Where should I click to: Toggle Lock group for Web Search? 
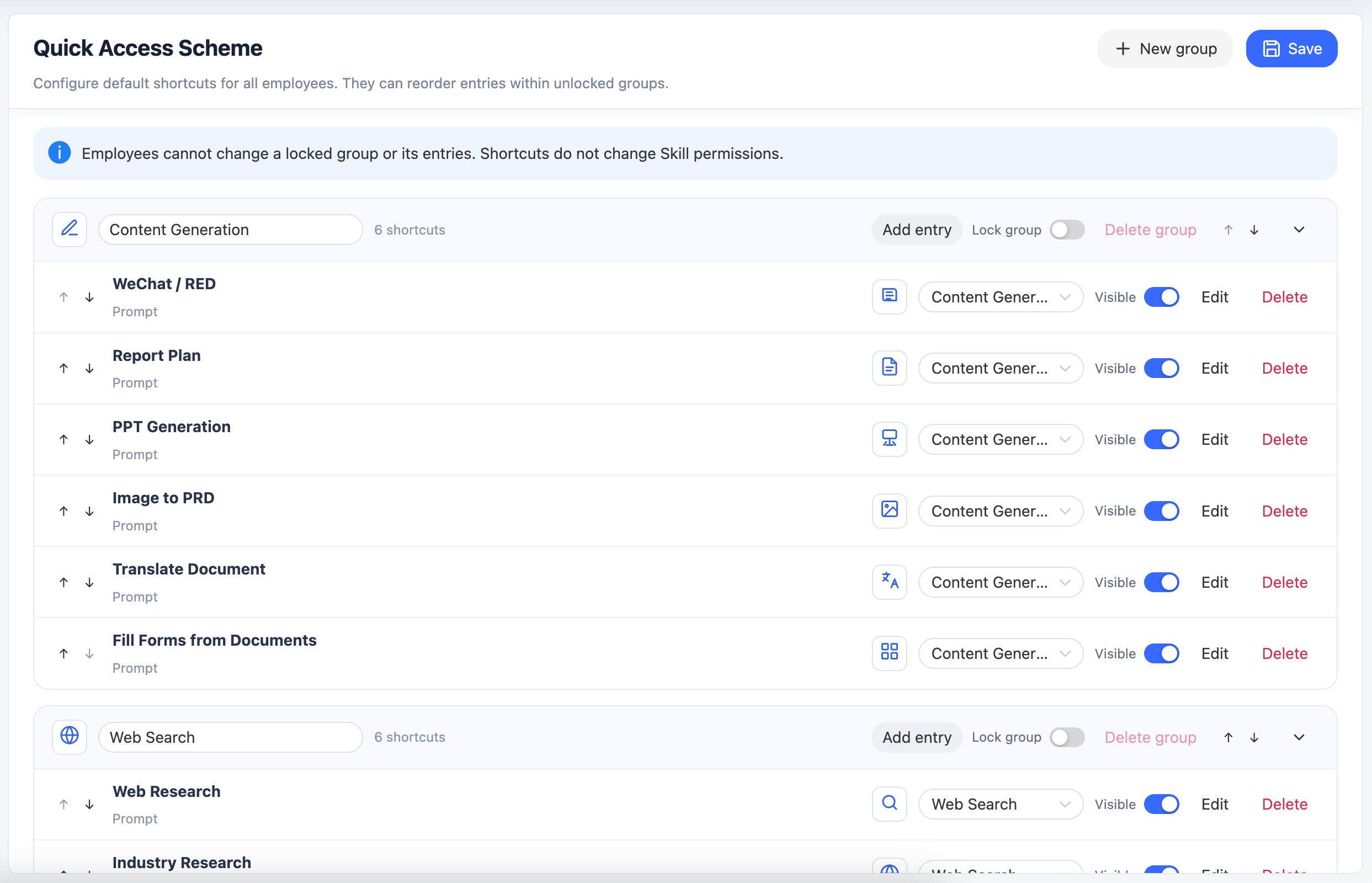point(1067,737)
